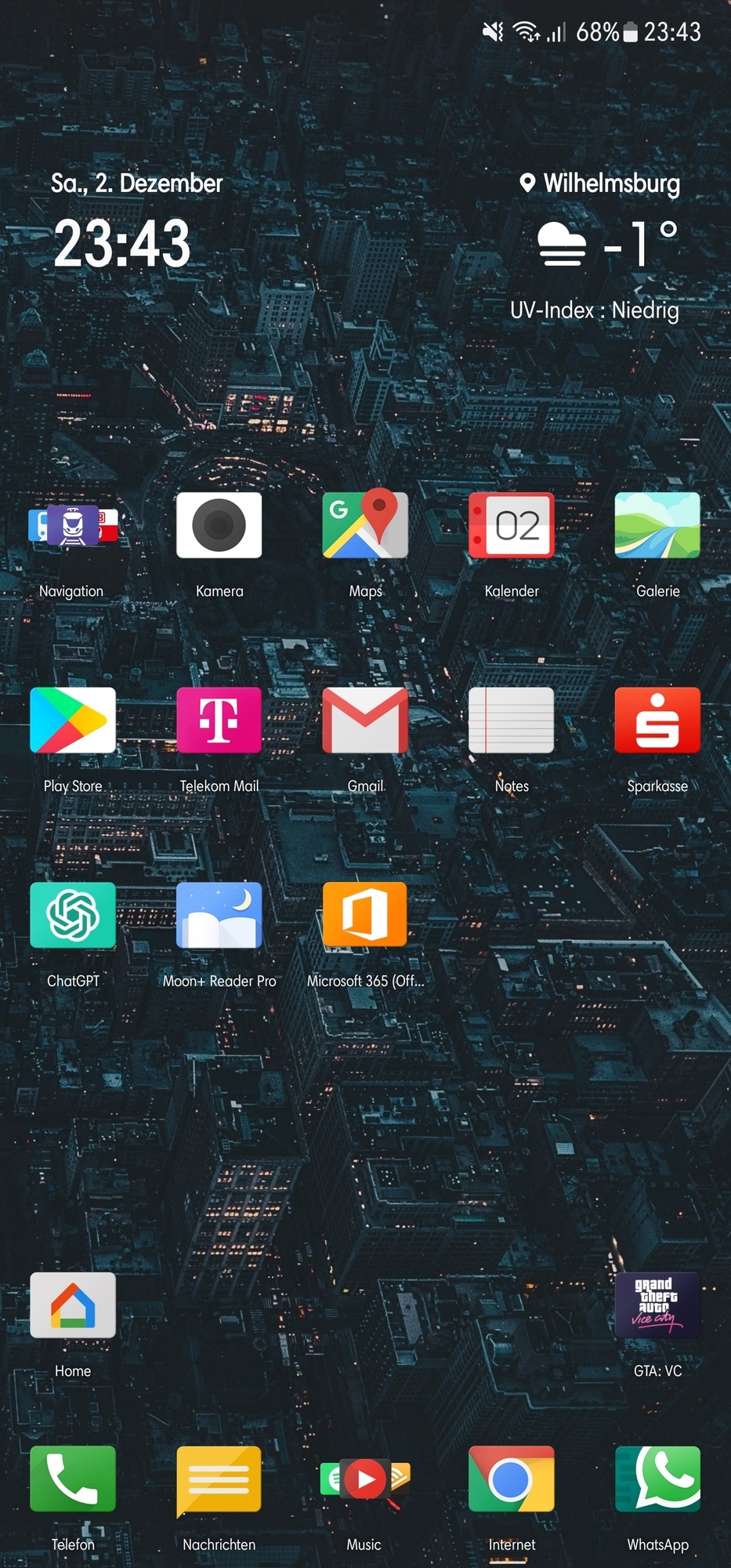
Task: Tap the 68% battery percentage text
Action: click(598, 32)
